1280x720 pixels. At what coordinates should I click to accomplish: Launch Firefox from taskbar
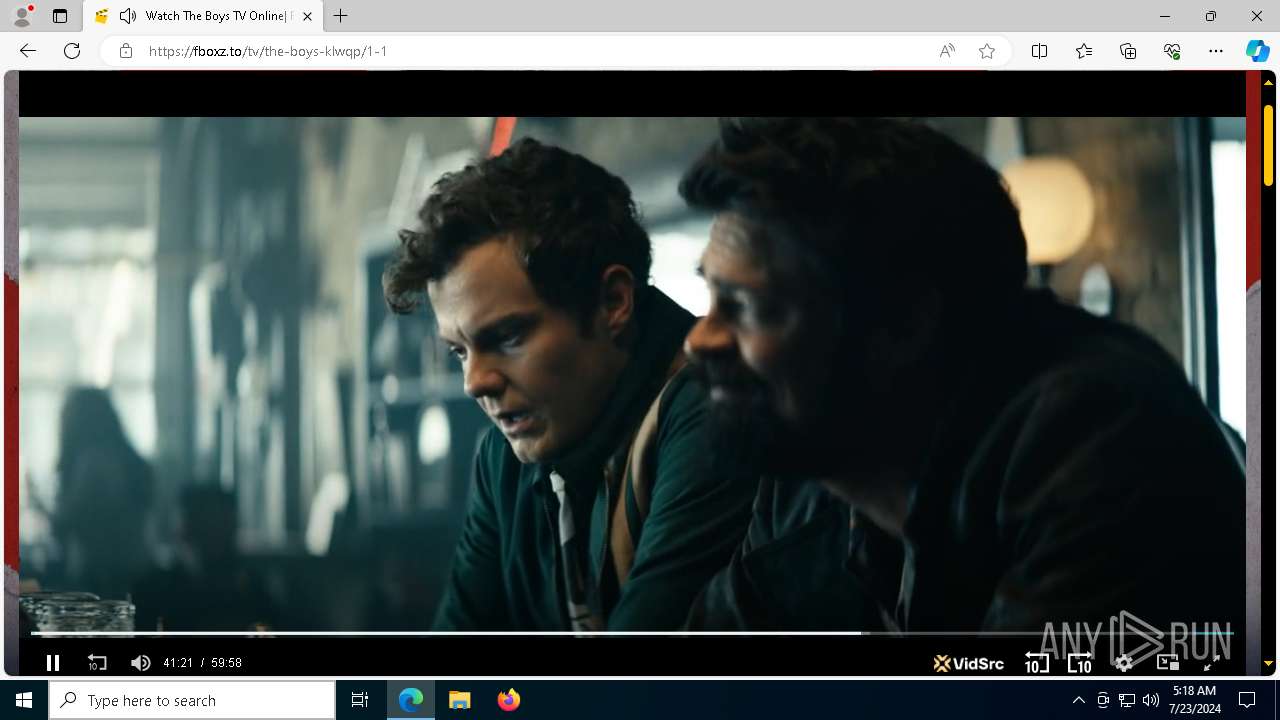(508, 700)
